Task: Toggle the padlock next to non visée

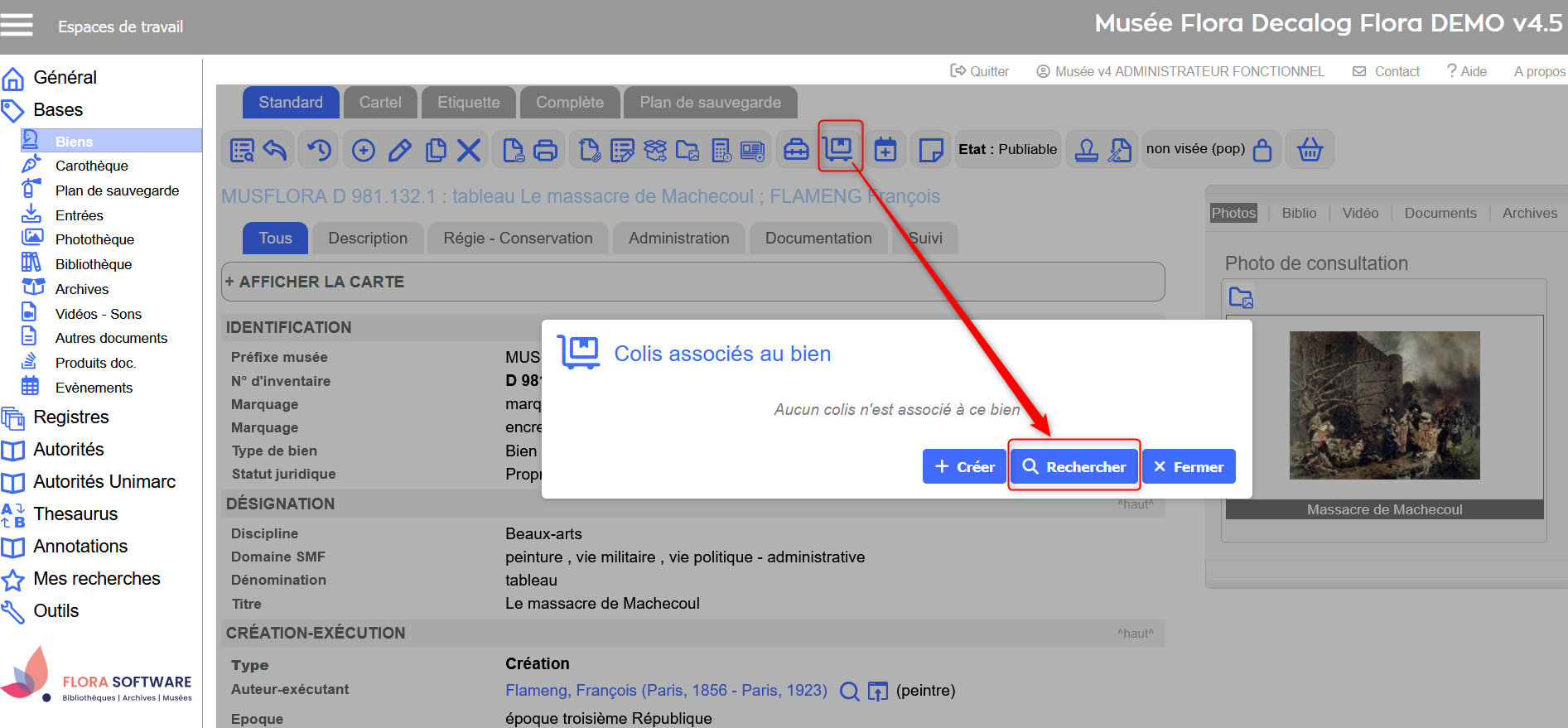Action: point(1262,150)
